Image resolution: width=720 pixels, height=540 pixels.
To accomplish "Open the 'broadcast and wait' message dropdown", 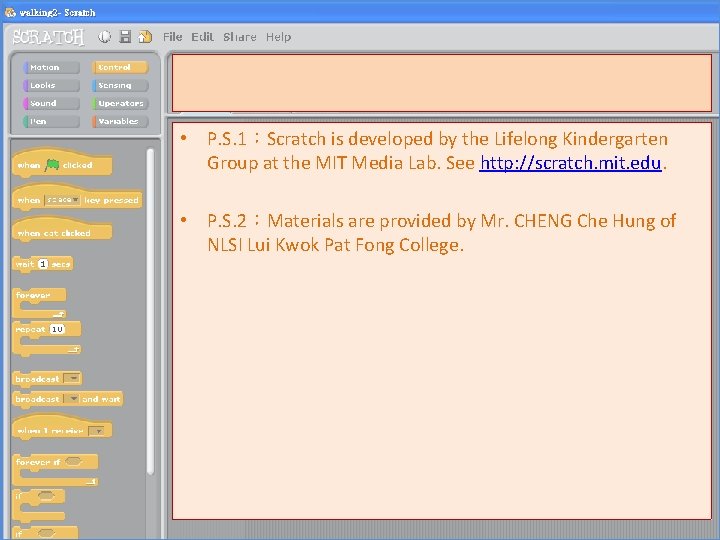I will tap(72, 399).
